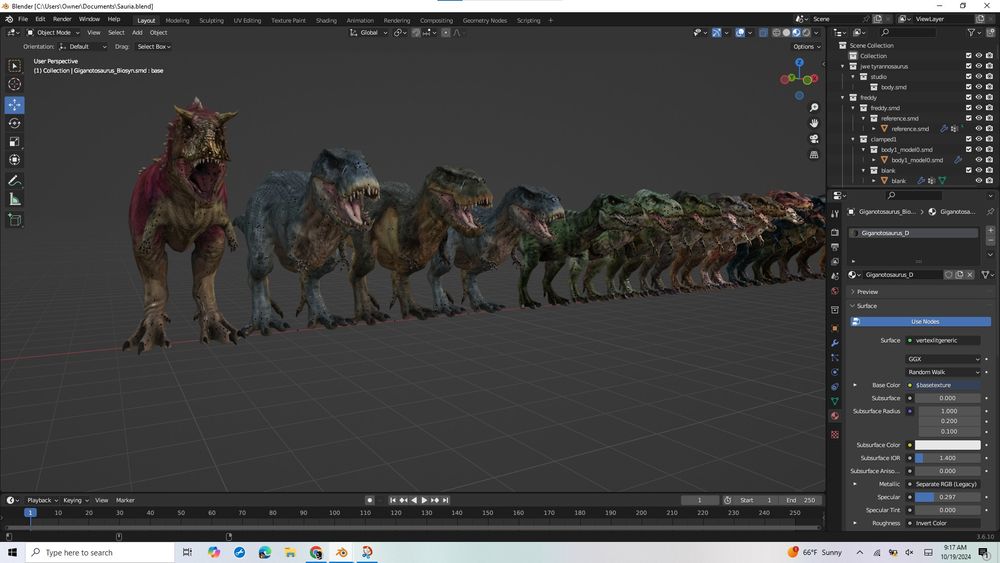Open the Object Mode dropdown
Image resolution: width=1000 pixels, height=563 pixels.
(x=52, y=32)
